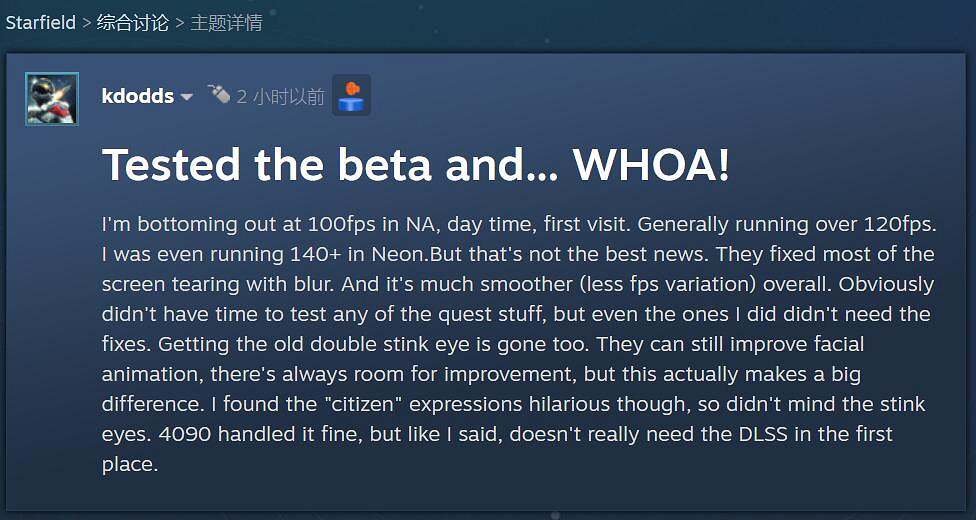Click the mouse icon before the timestamp

point(219,94)
